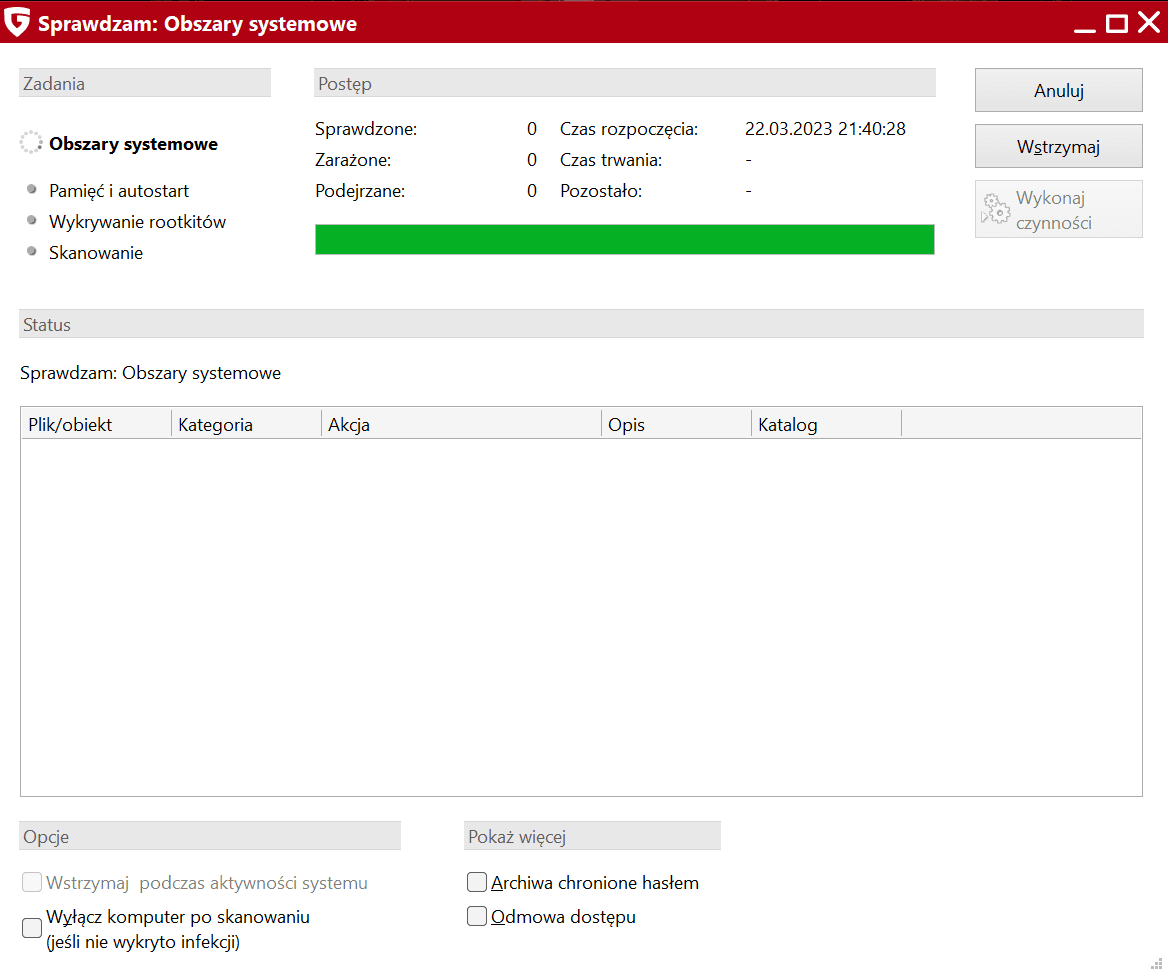Minimize the scan window
This screenshot has height=972, width=1168.
1084,22
